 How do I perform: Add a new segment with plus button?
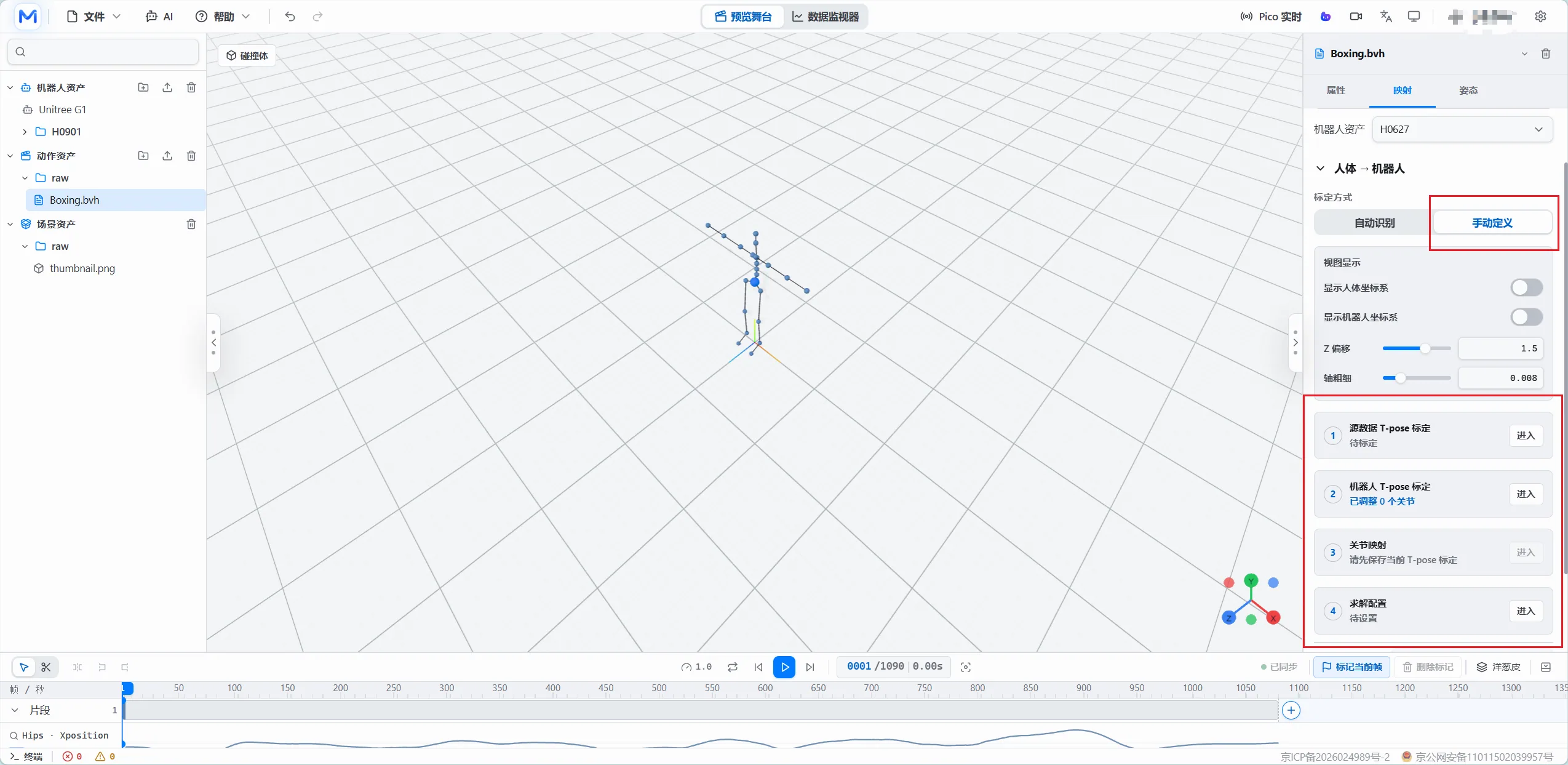(x=1291, y=711)
